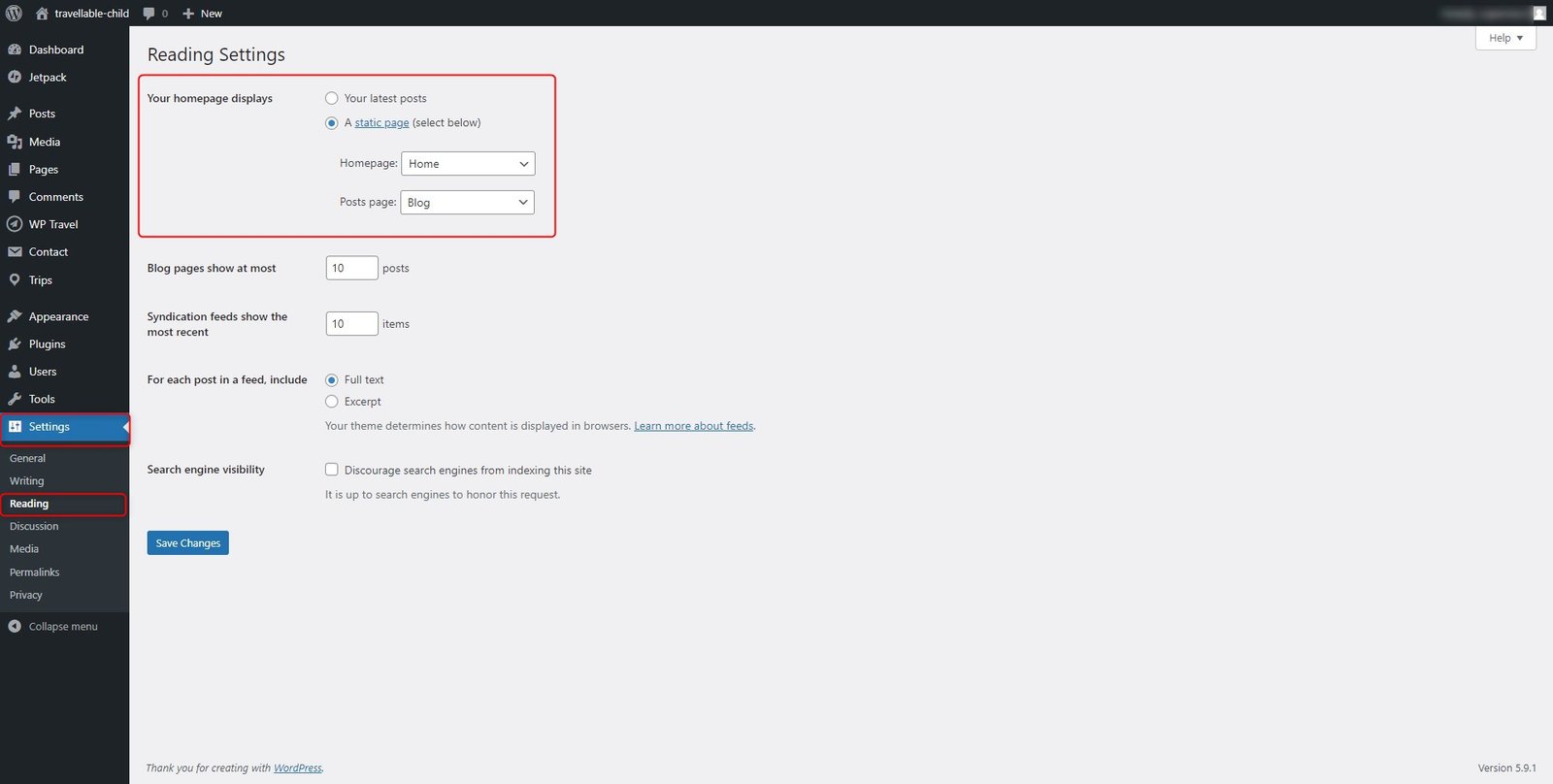Click the Dashboard gauge icon
The width and height of the screenshot is (1553, 784).
15,49
